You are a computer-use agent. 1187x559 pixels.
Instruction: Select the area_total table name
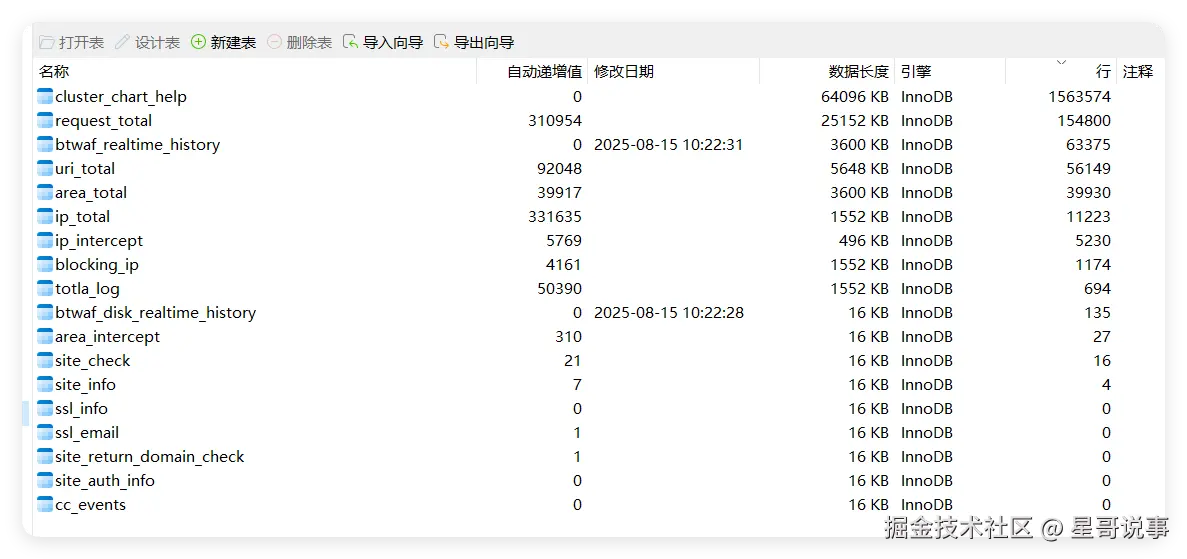coord(91,193)
